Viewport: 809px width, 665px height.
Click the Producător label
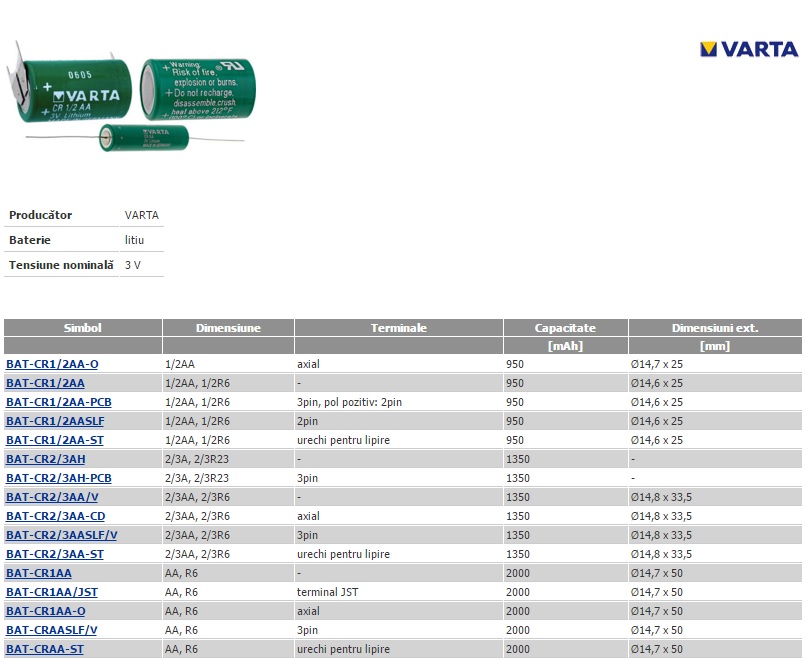pos(41,215)
